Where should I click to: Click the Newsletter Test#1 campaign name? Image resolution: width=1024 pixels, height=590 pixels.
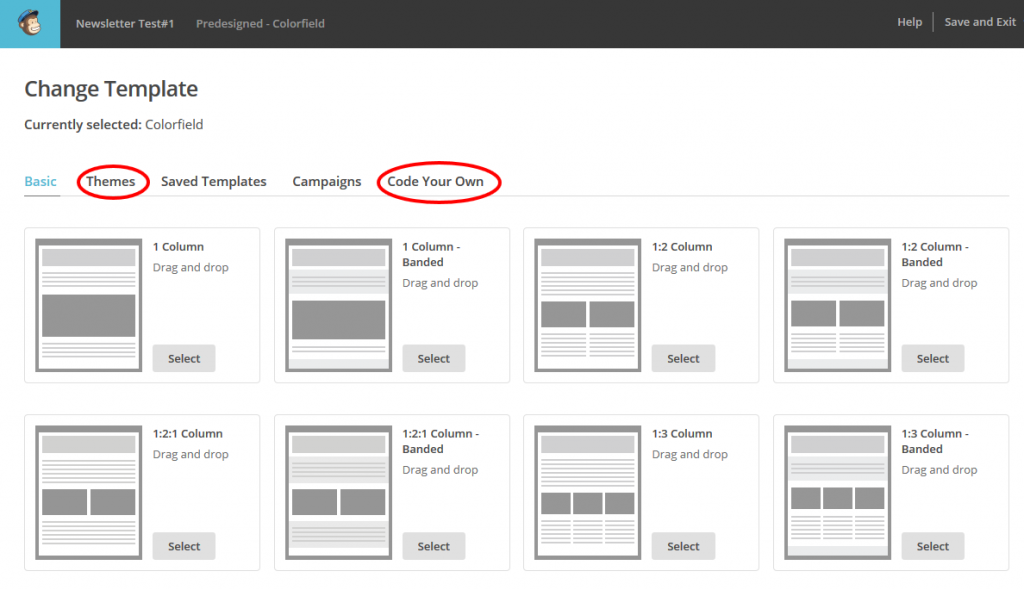click(x=125, y=23)
